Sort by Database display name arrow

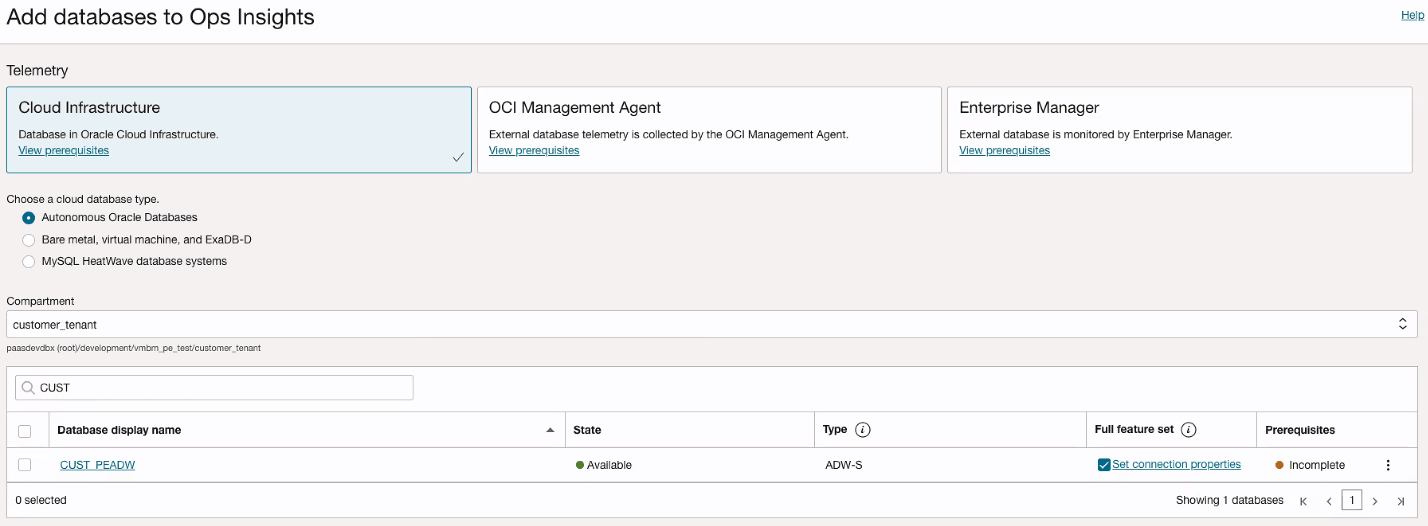(x=549, y=430)
